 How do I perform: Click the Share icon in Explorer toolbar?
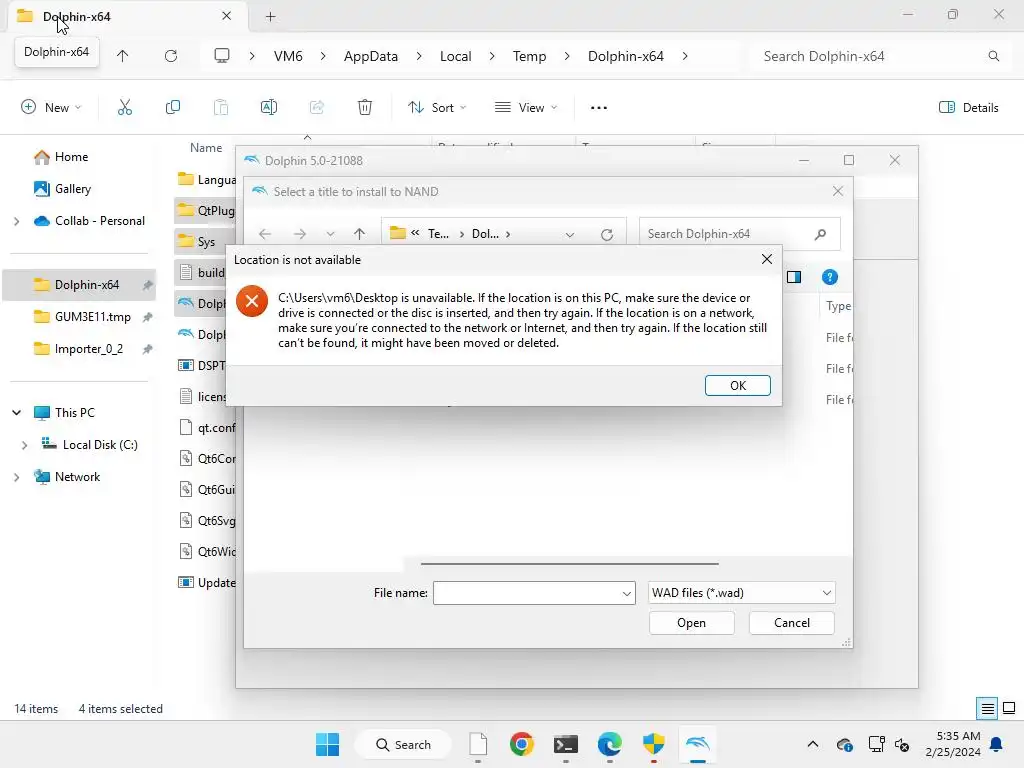(x=317, y=107)
